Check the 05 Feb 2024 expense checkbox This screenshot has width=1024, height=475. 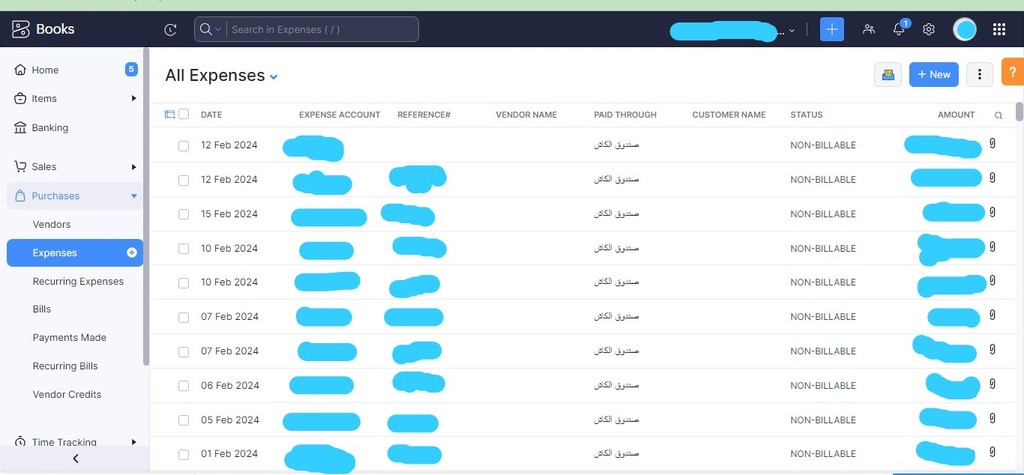[x=184, y=420]
